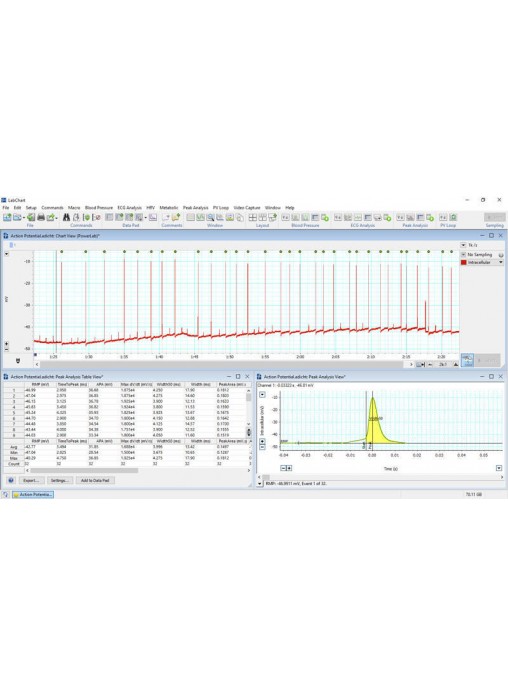Click the Add Comment toolbar icon
This screenshot has height=696, width=508.
[166, 217]
